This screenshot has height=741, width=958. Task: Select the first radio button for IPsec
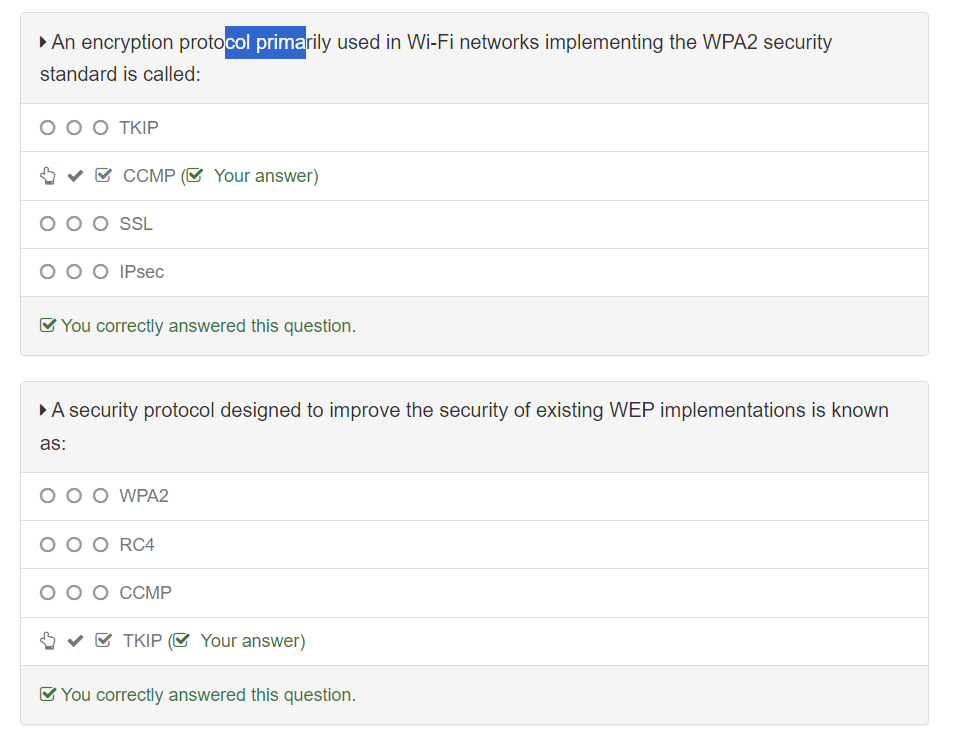coord(47,272)
